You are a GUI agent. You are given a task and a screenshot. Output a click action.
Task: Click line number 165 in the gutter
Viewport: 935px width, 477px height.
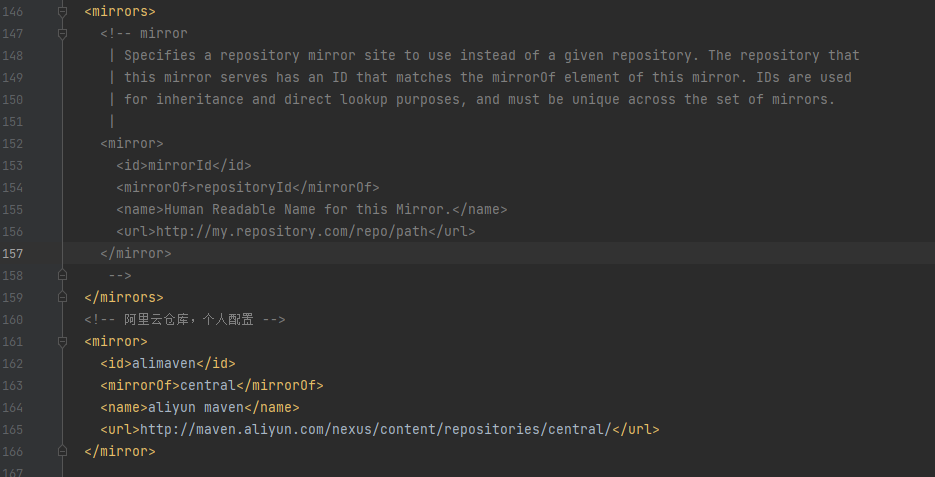(12, 429)
